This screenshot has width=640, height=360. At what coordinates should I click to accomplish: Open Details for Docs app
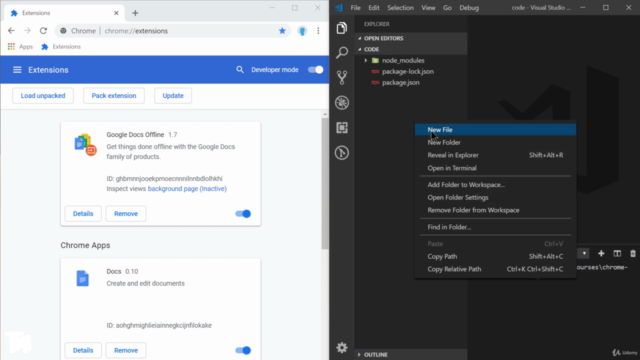[83, 350]
